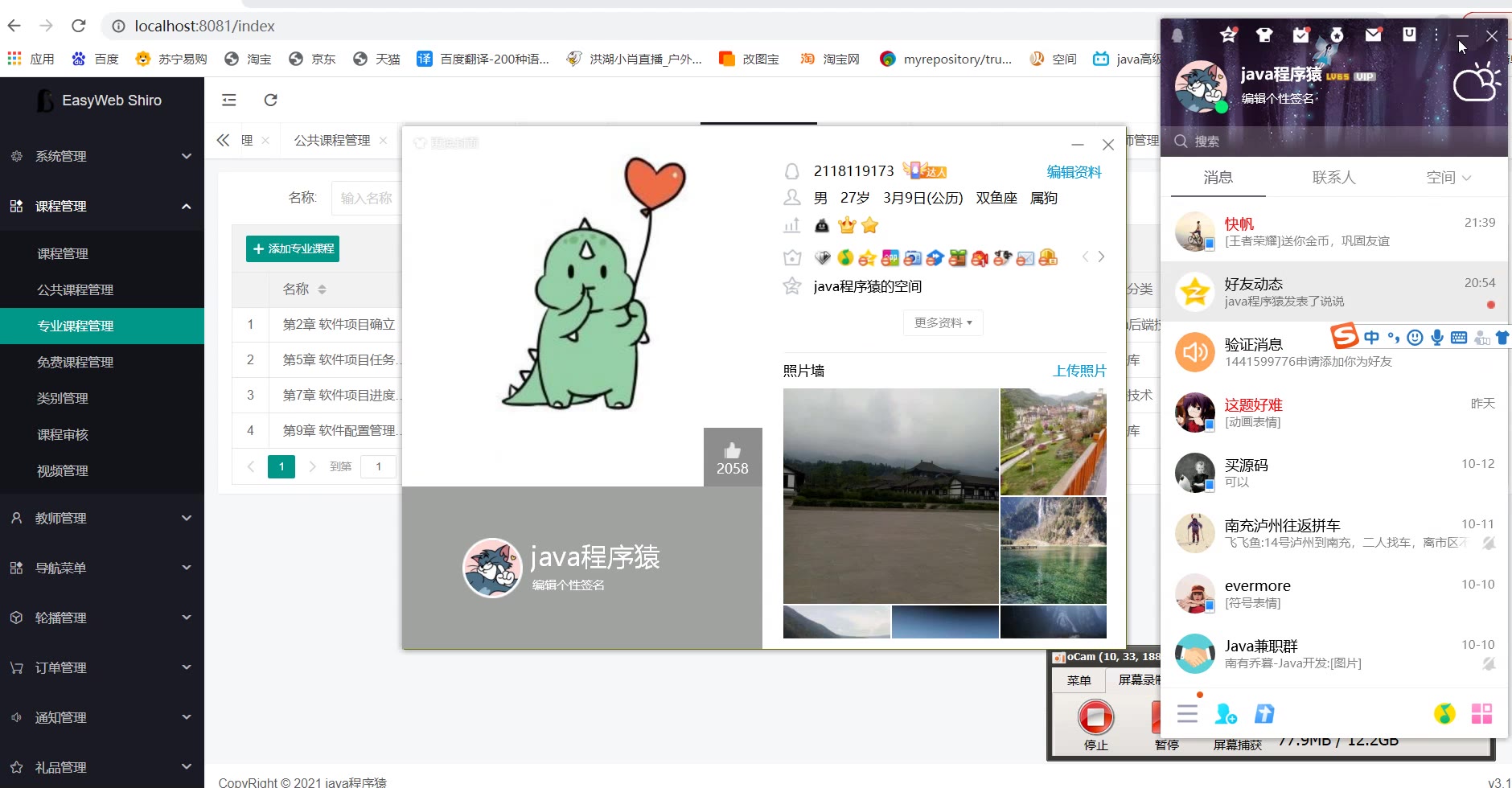This screenshot has width=1512, height=788.
Task: Open QZone star icon in QQ header
Action: (x=1228, y=35)
